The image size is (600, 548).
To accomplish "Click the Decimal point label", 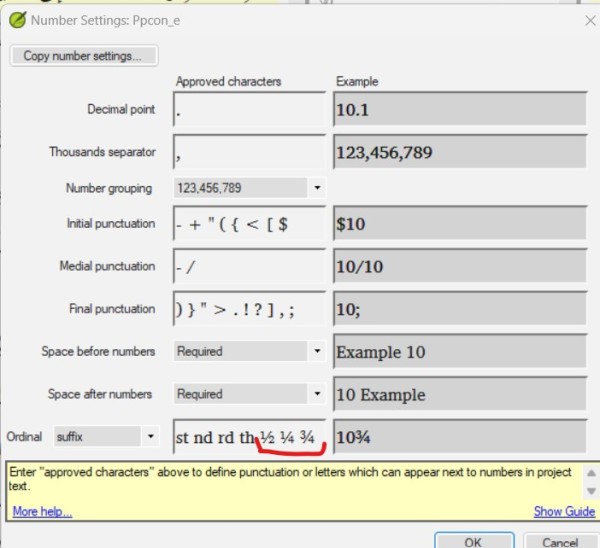I will pos(121,109).
